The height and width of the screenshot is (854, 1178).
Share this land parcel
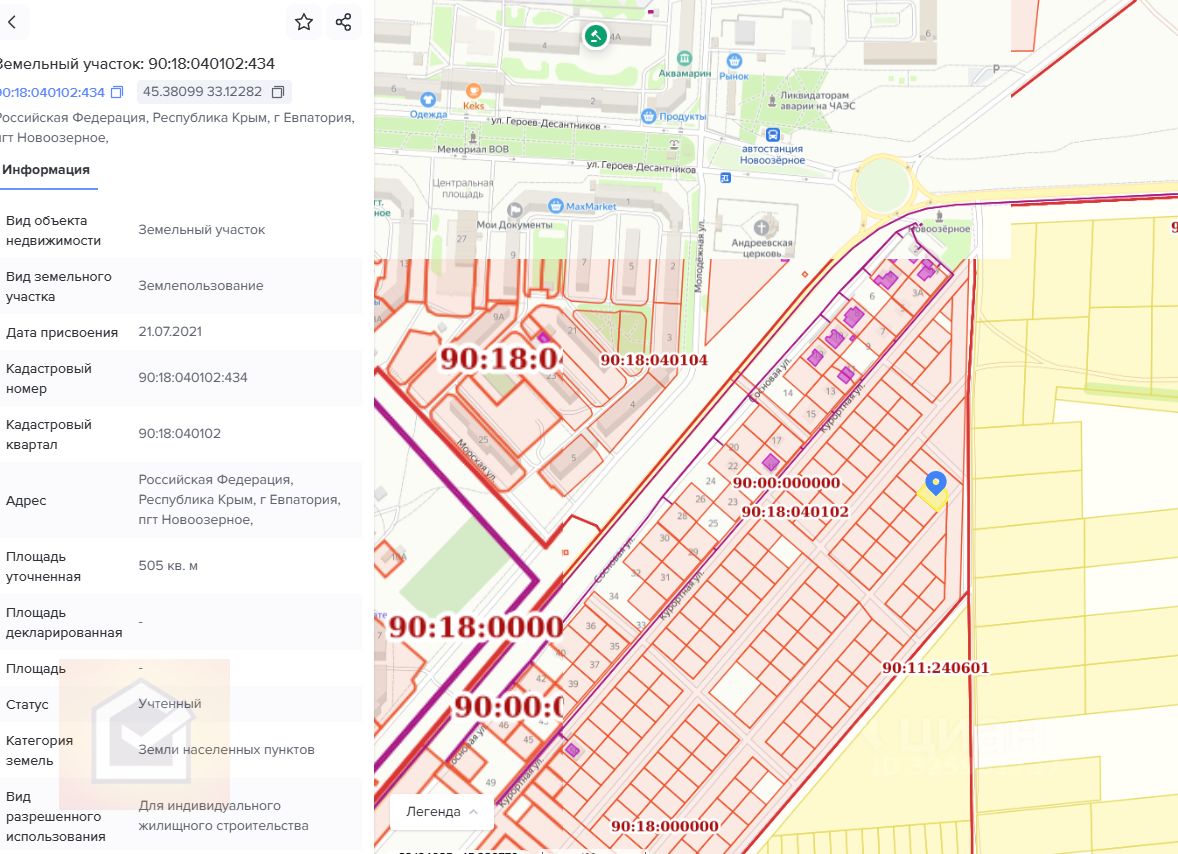343,22
